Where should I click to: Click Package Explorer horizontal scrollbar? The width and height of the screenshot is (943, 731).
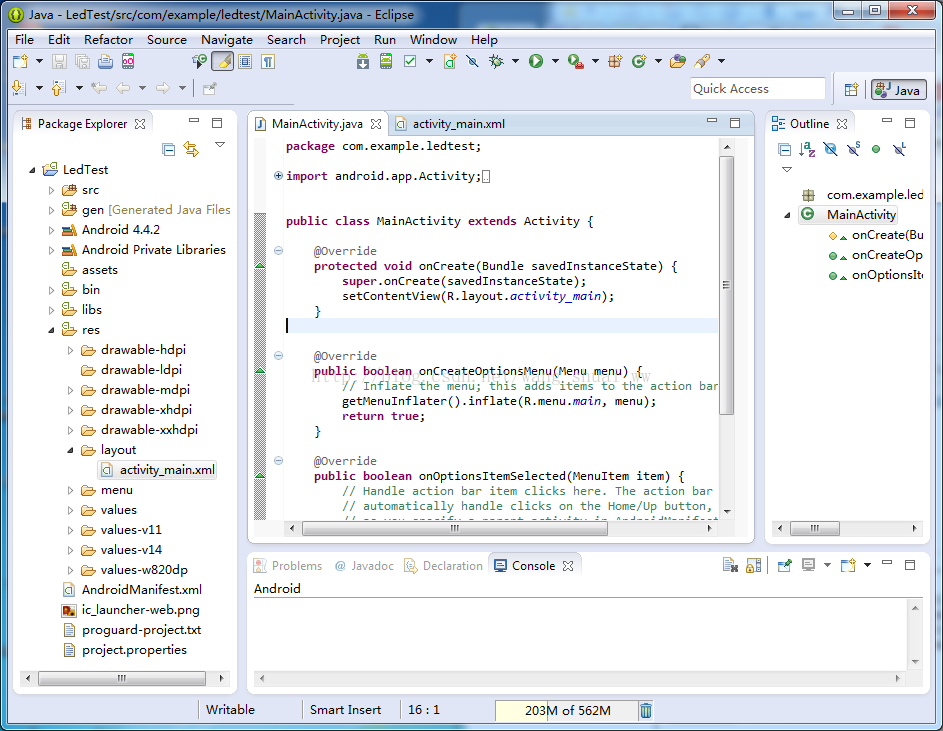tap(124, 678)
